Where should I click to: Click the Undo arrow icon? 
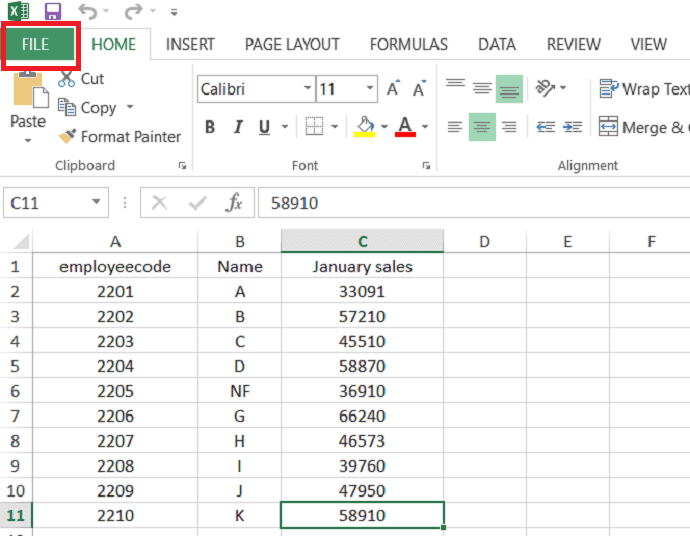coord(86,12)
